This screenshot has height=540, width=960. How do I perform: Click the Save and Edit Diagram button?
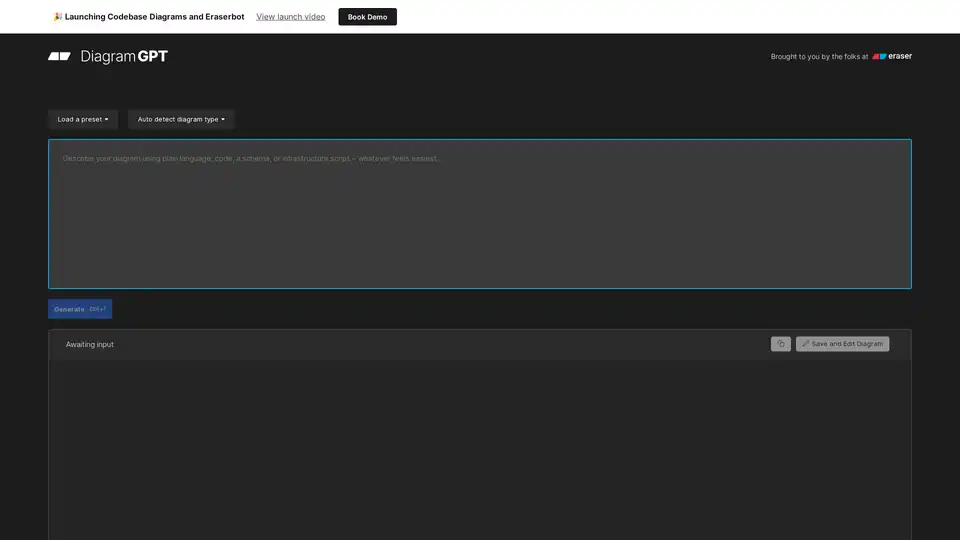tap(842, 344)
